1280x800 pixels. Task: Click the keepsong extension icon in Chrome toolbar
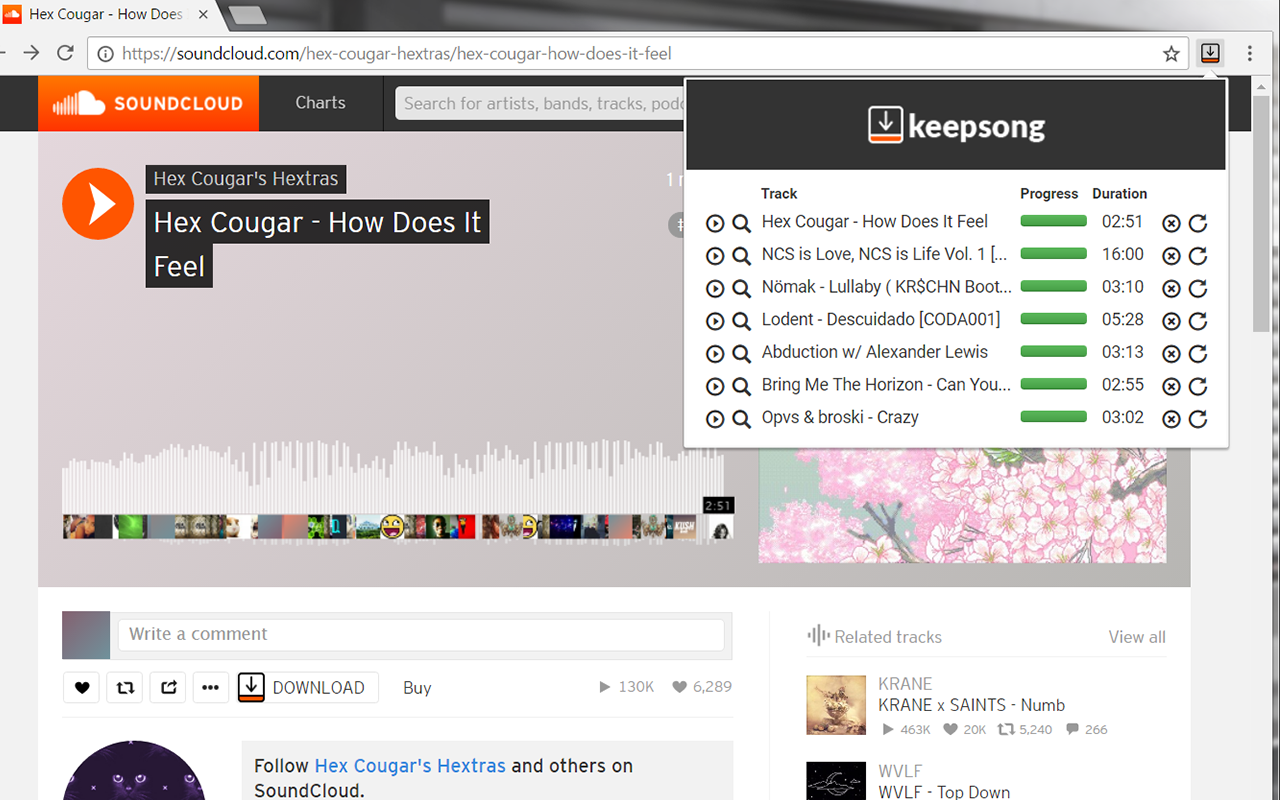coord(1210,54)
